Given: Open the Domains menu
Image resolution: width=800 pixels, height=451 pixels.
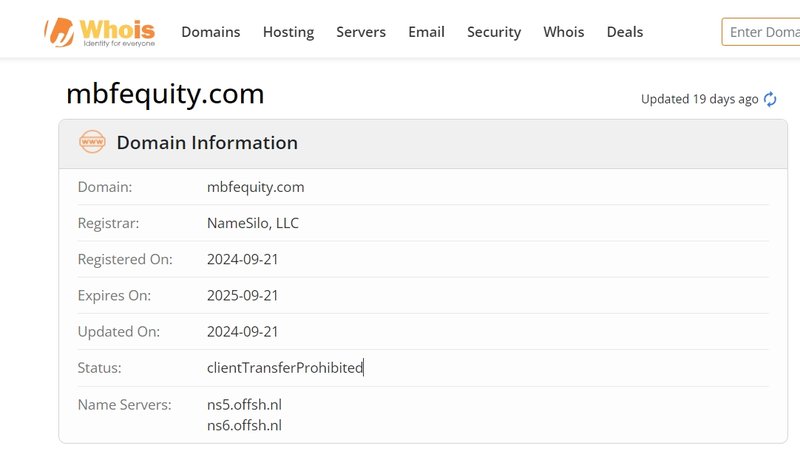Looking at the screenshot, I should click(x=210, y=32).
